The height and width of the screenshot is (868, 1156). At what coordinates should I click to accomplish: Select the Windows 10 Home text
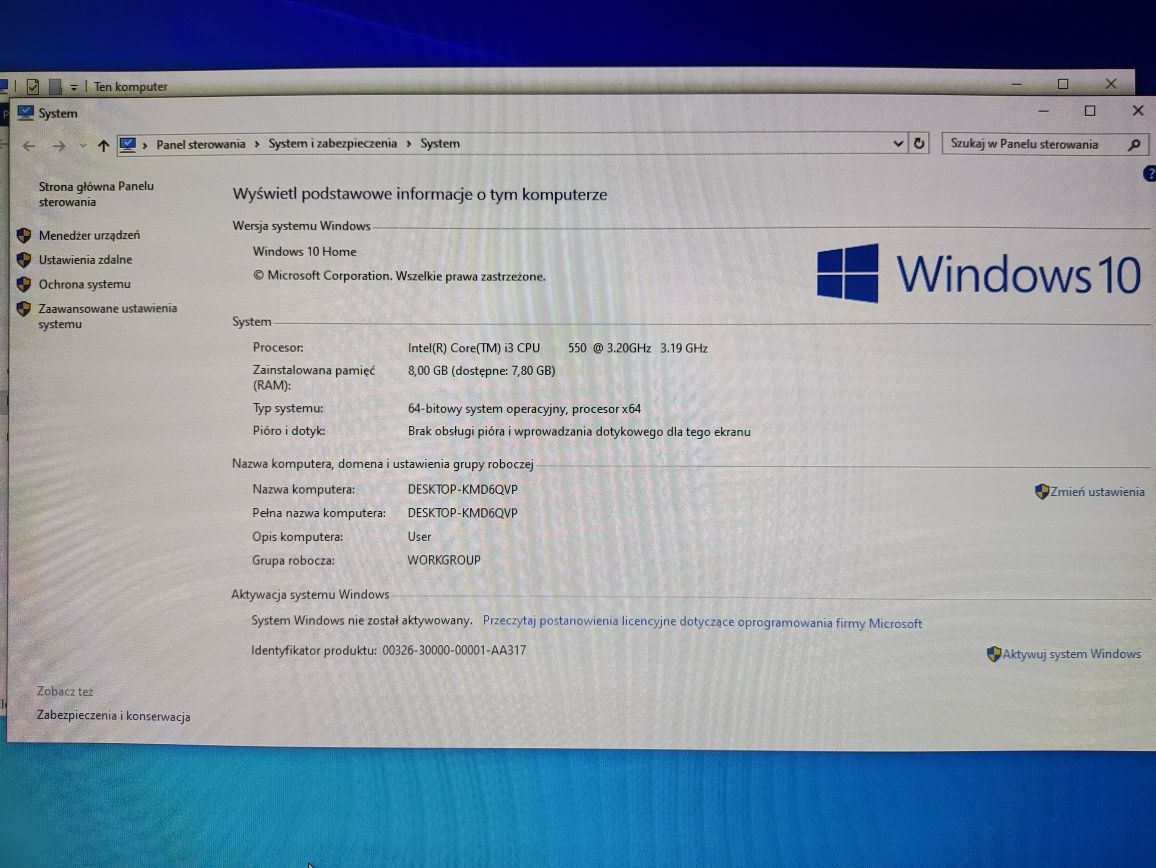click(304, 251)
